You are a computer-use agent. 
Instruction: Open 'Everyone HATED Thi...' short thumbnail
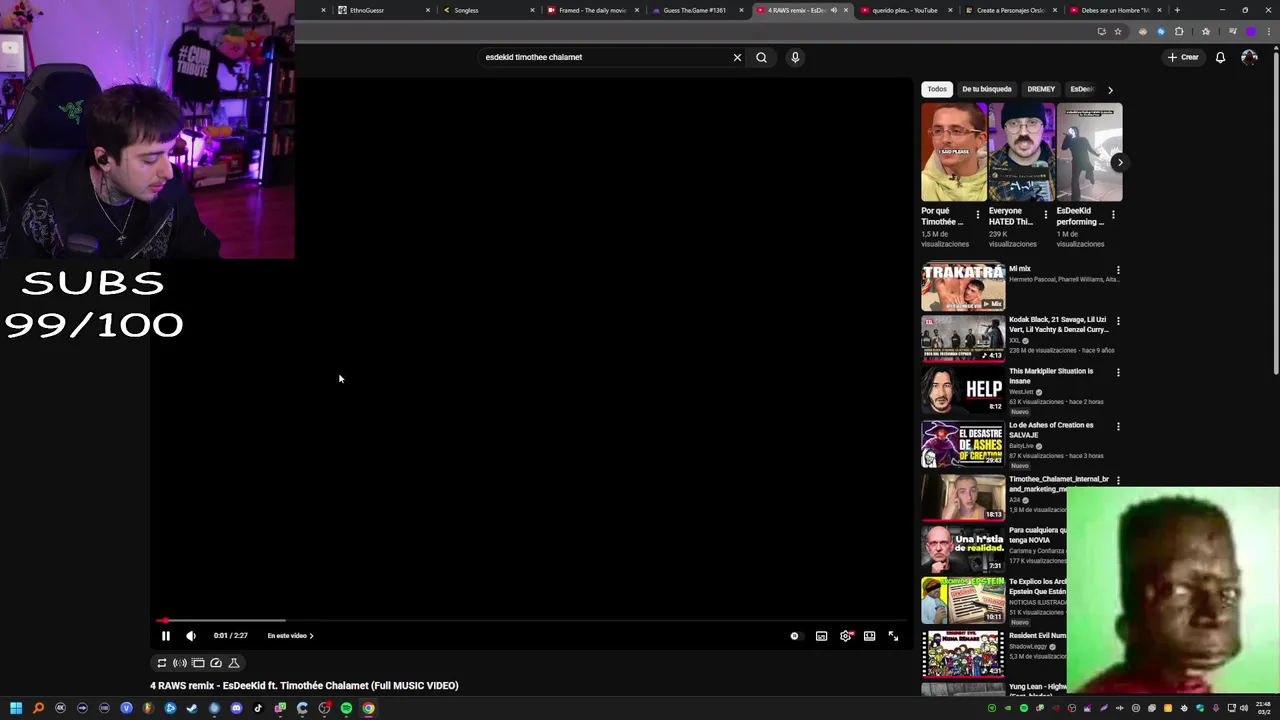pos(1022,152)
